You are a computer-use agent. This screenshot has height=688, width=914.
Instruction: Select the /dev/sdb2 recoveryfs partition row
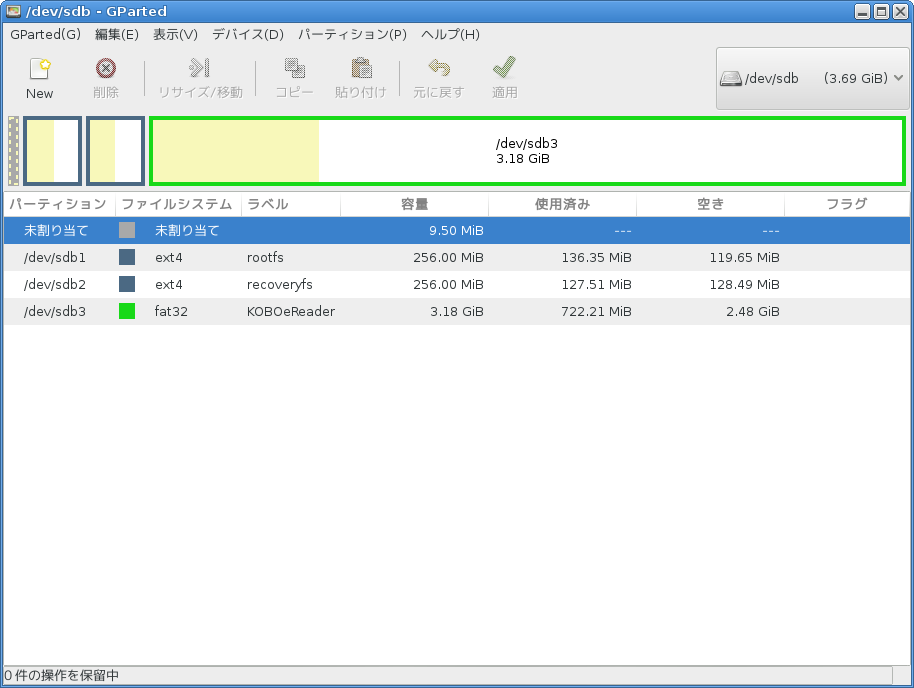click(x=400, y=284)
